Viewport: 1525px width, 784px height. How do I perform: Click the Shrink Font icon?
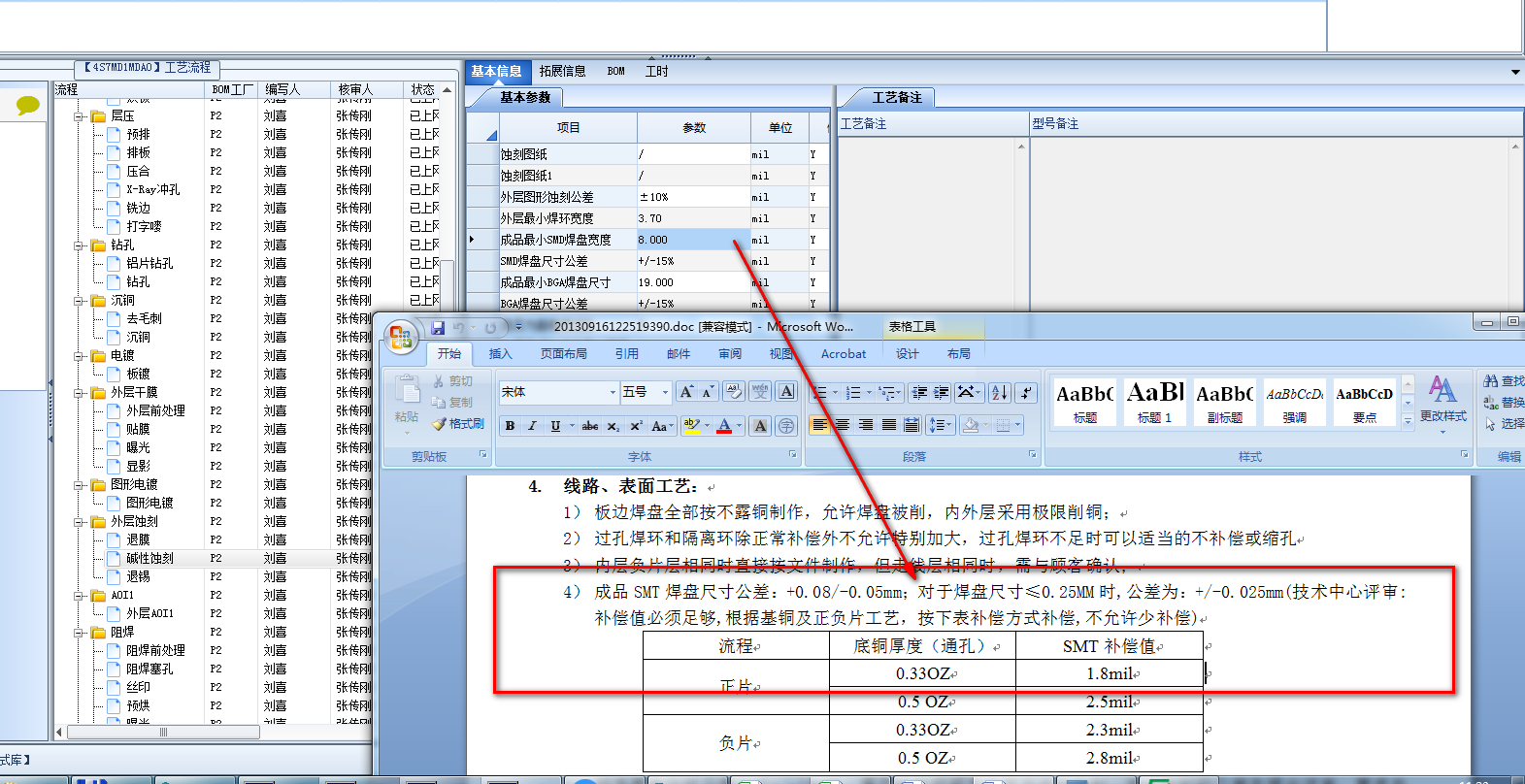point(708,392)
